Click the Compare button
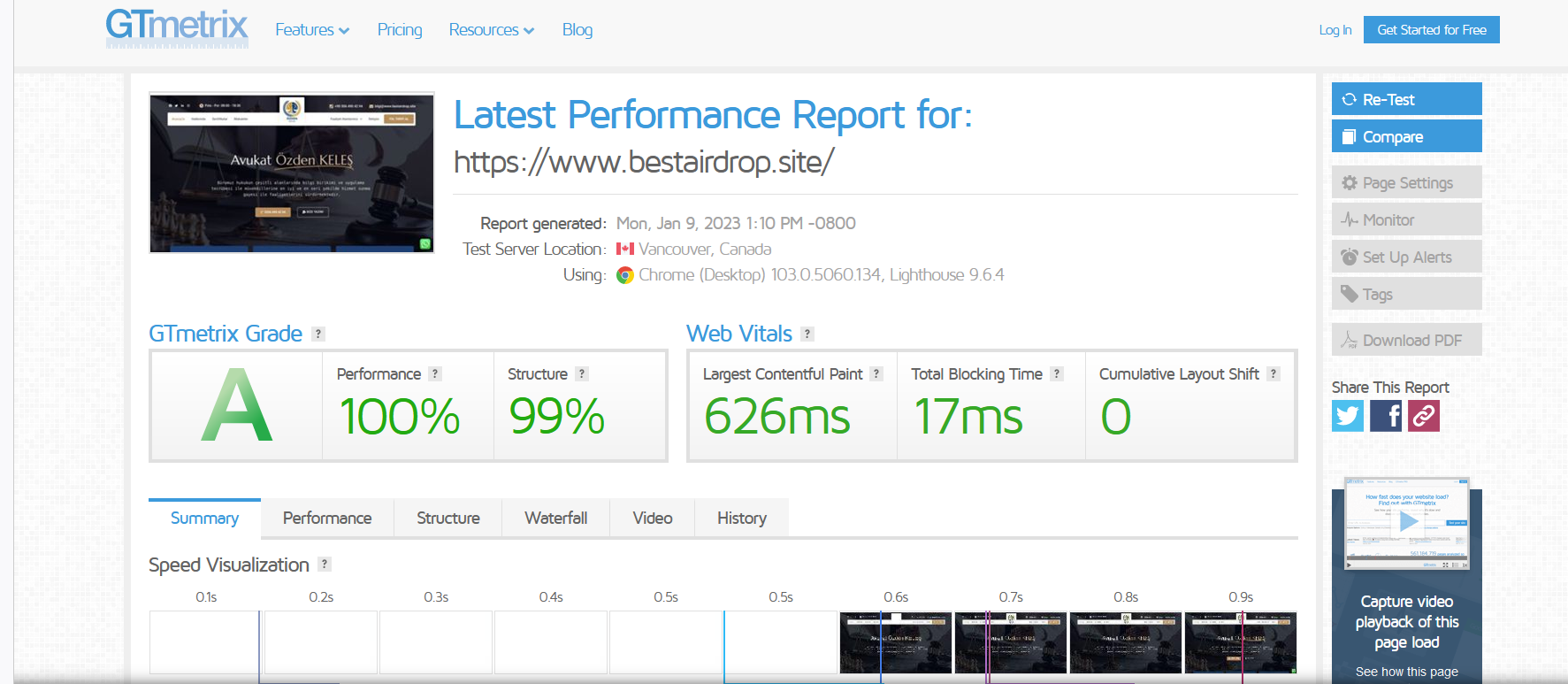Image resolution: width=1568 pixels, height=684 pixels. pos(1407,136)
